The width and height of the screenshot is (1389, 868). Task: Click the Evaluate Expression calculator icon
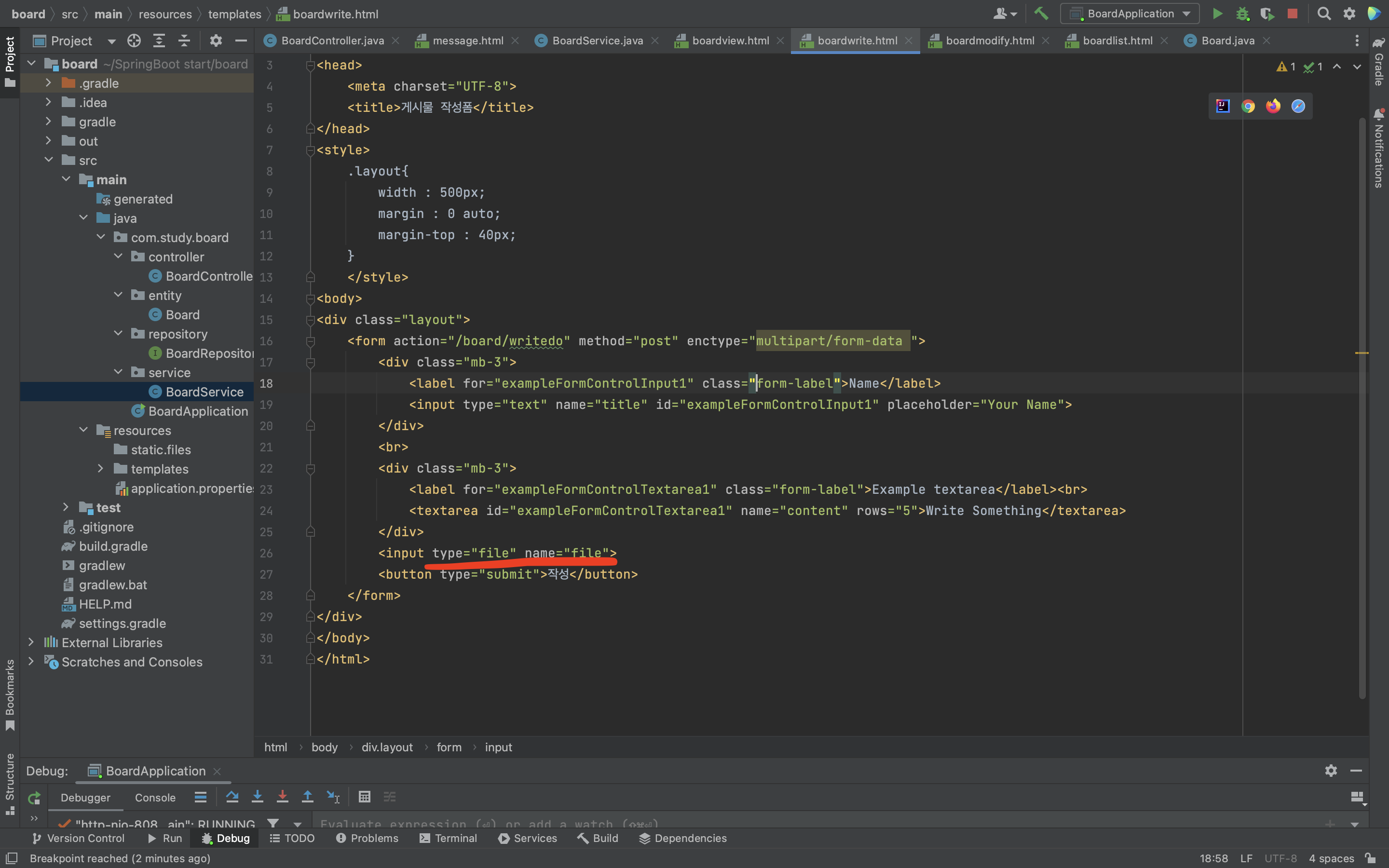[365, 797]
